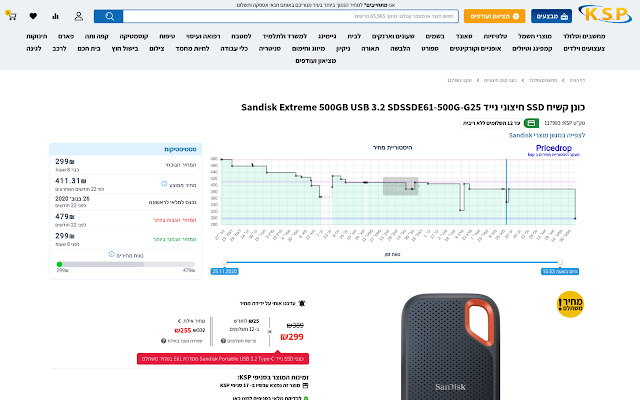This screenshot has width=640, height=400.
Task: Open the product comparison bar-chart icon
Action: tap(56, 16)
